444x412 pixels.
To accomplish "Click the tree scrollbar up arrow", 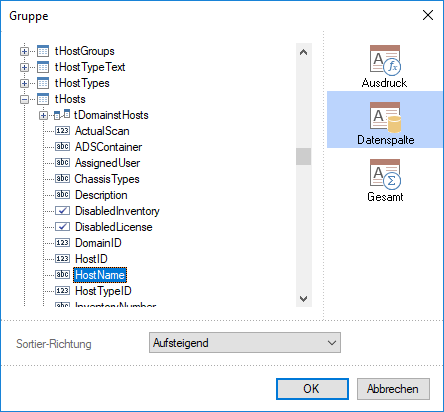I will point(304,52).
